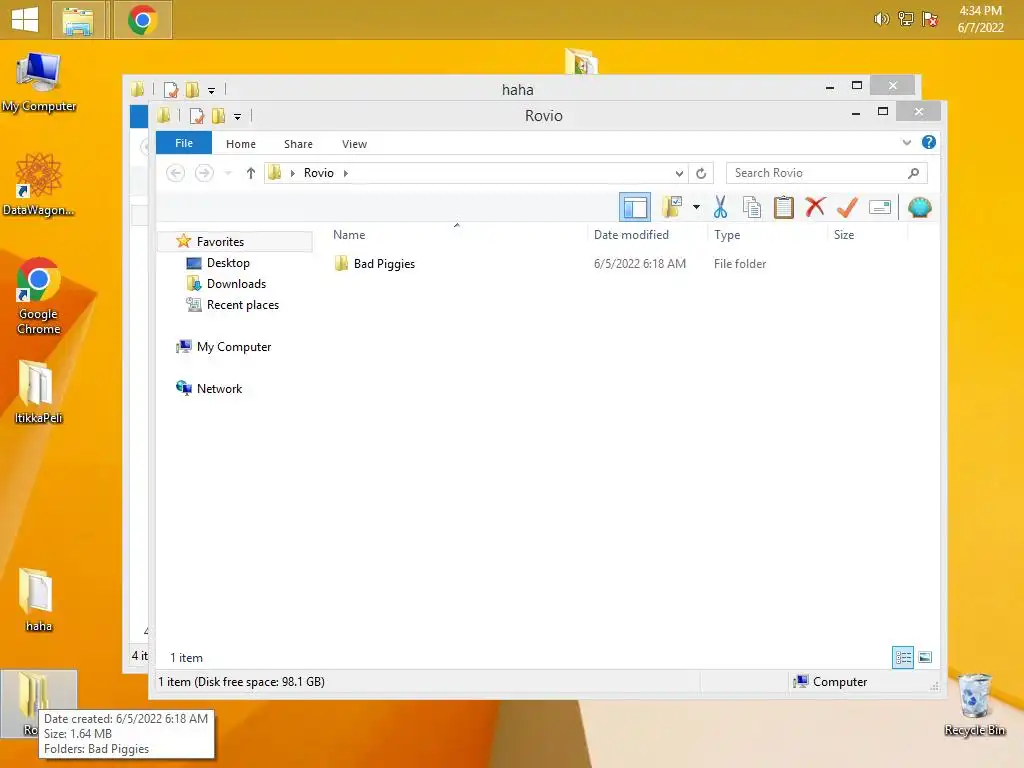
Task: Open haha window quick access dropdown arrow
Action: [x=211, y=90]
